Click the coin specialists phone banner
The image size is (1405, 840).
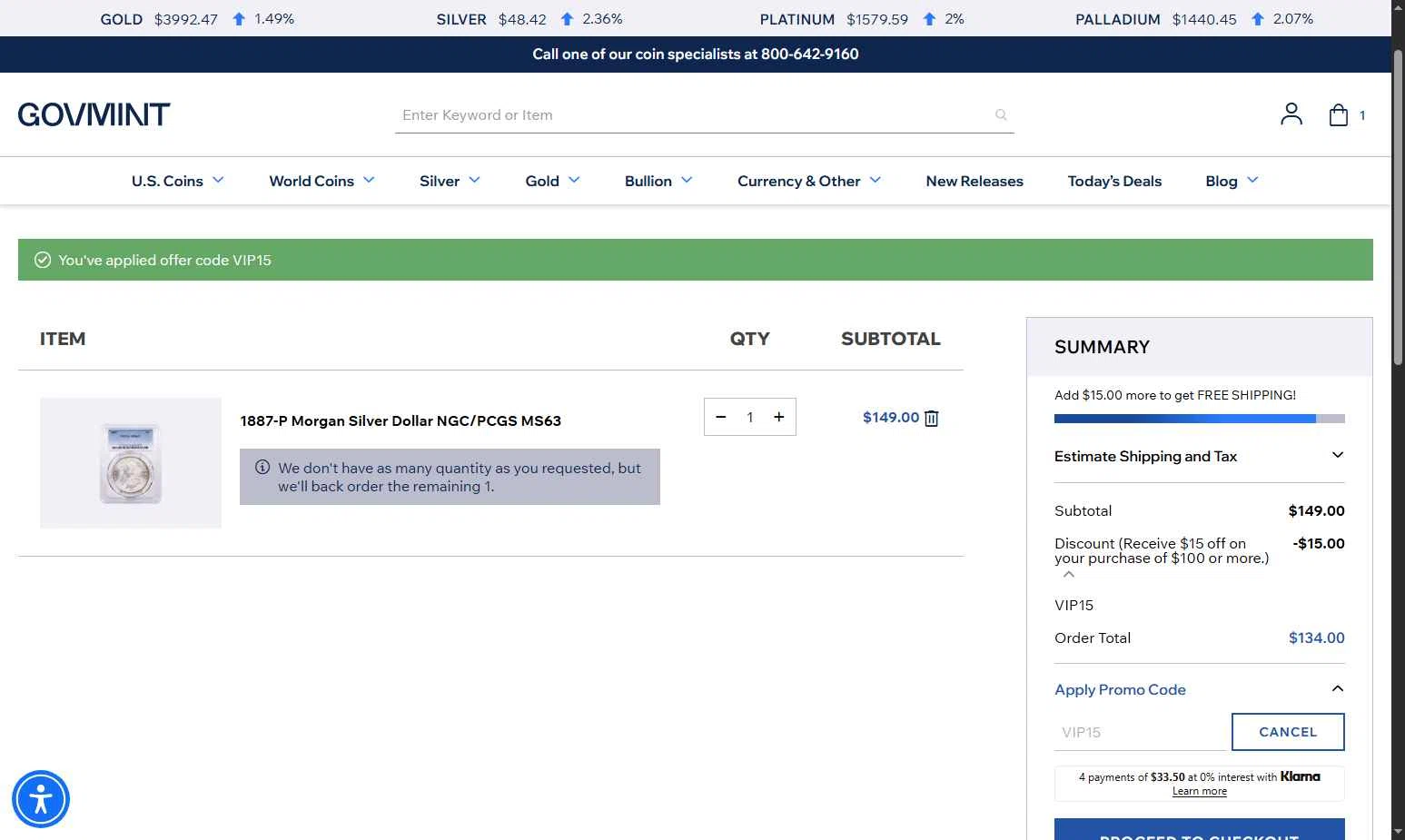(696, 54)
